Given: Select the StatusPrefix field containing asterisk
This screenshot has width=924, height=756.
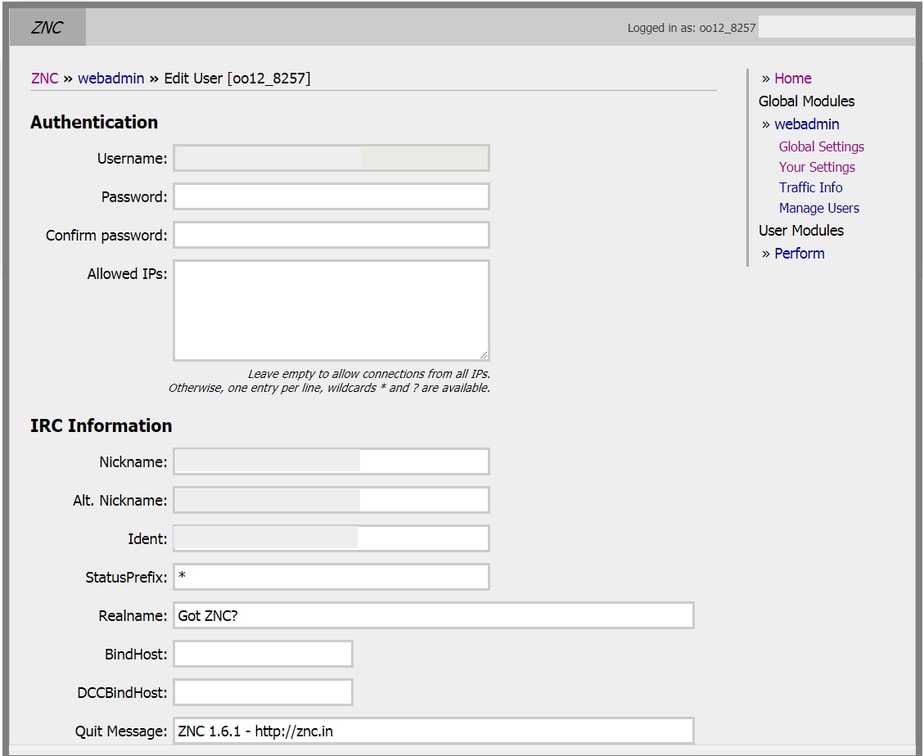Looking at the screenshot, I should tap(330, 576).
